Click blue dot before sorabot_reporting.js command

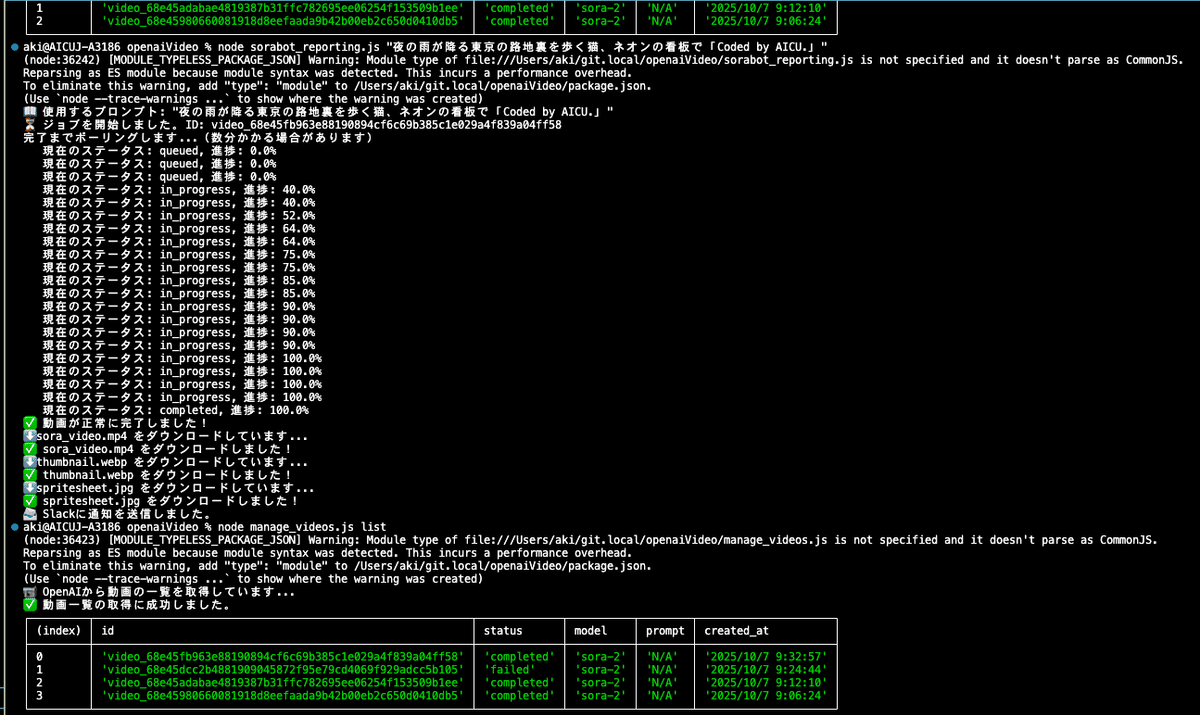pos(14,48)
